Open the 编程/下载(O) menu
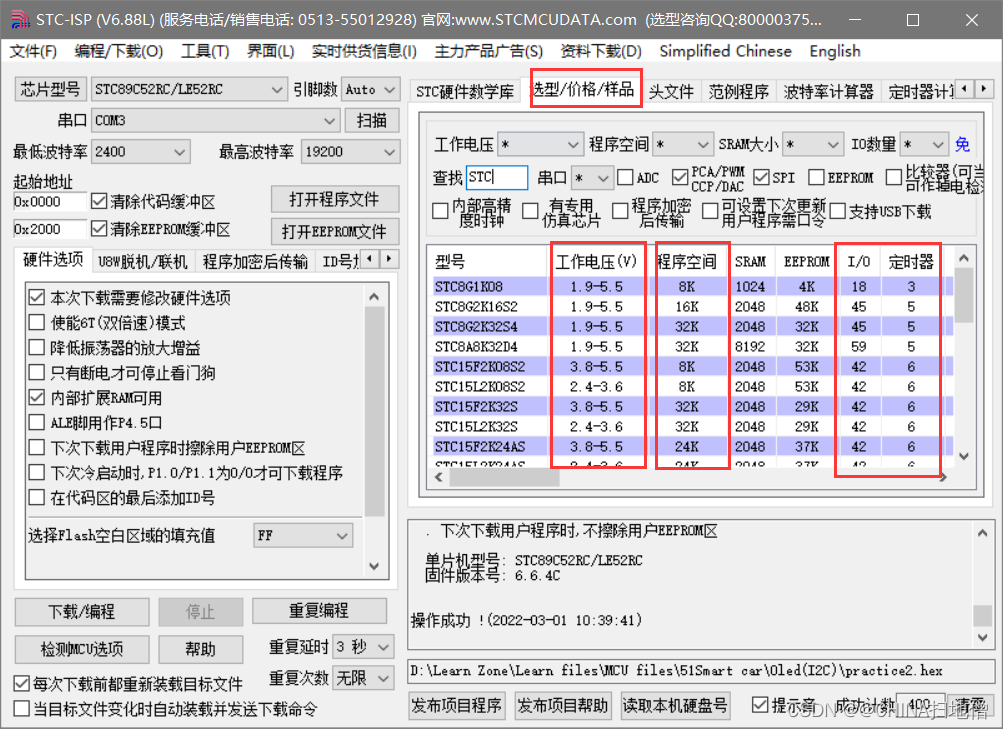1003x729 pixels. pyautogui.click(x=118, y=51)
